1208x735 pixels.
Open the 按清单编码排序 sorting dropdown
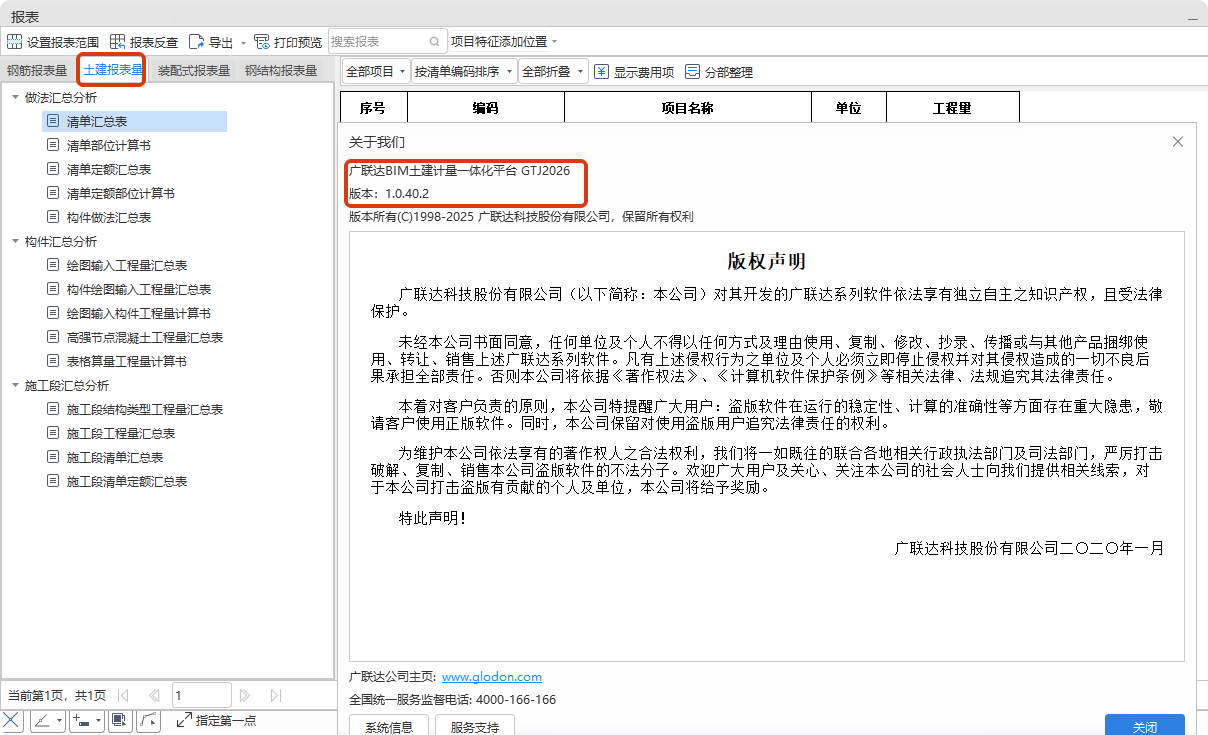464,72
